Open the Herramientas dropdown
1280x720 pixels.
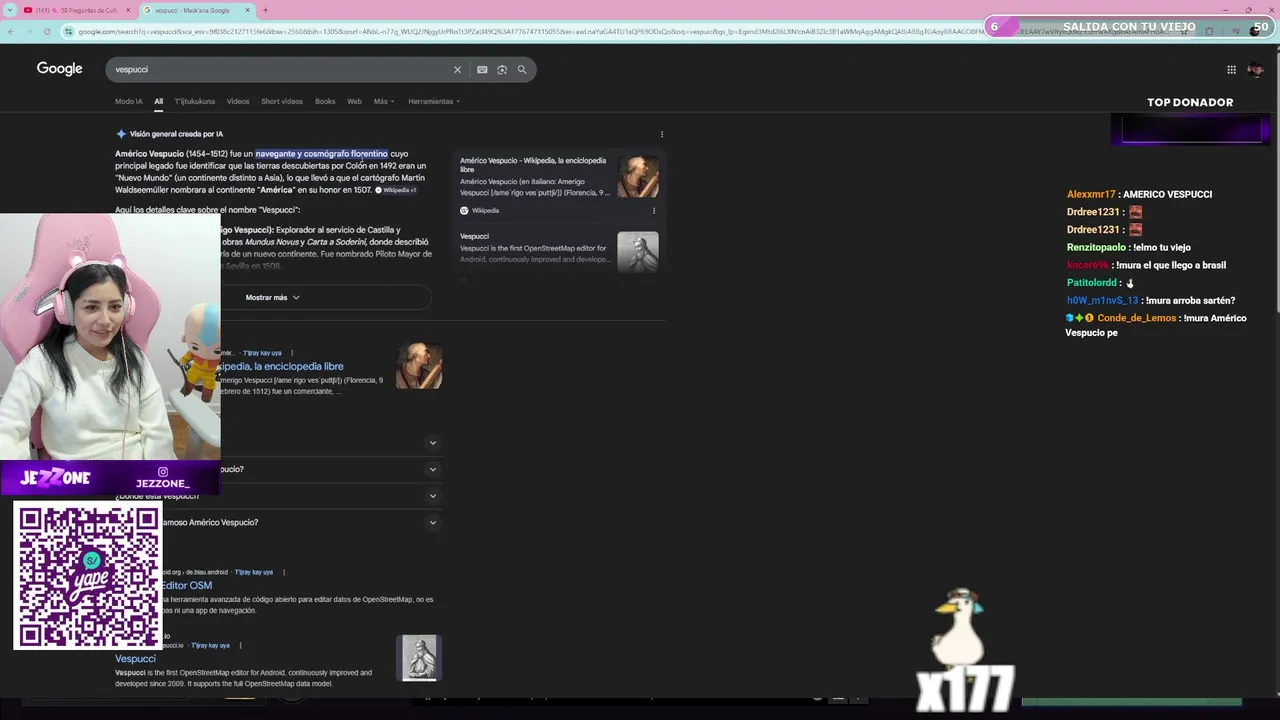(x=434, y=101)
